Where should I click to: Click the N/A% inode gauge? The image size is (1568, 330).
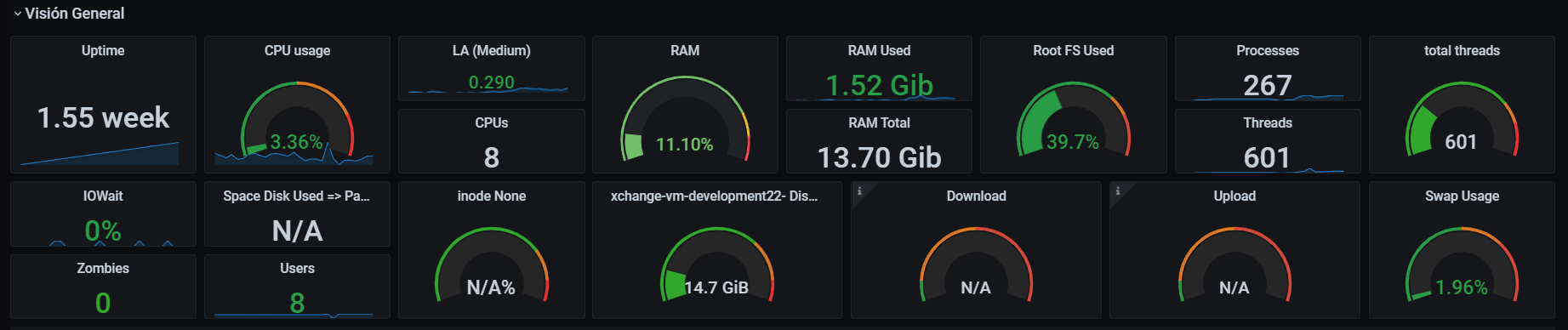point(492,265)
